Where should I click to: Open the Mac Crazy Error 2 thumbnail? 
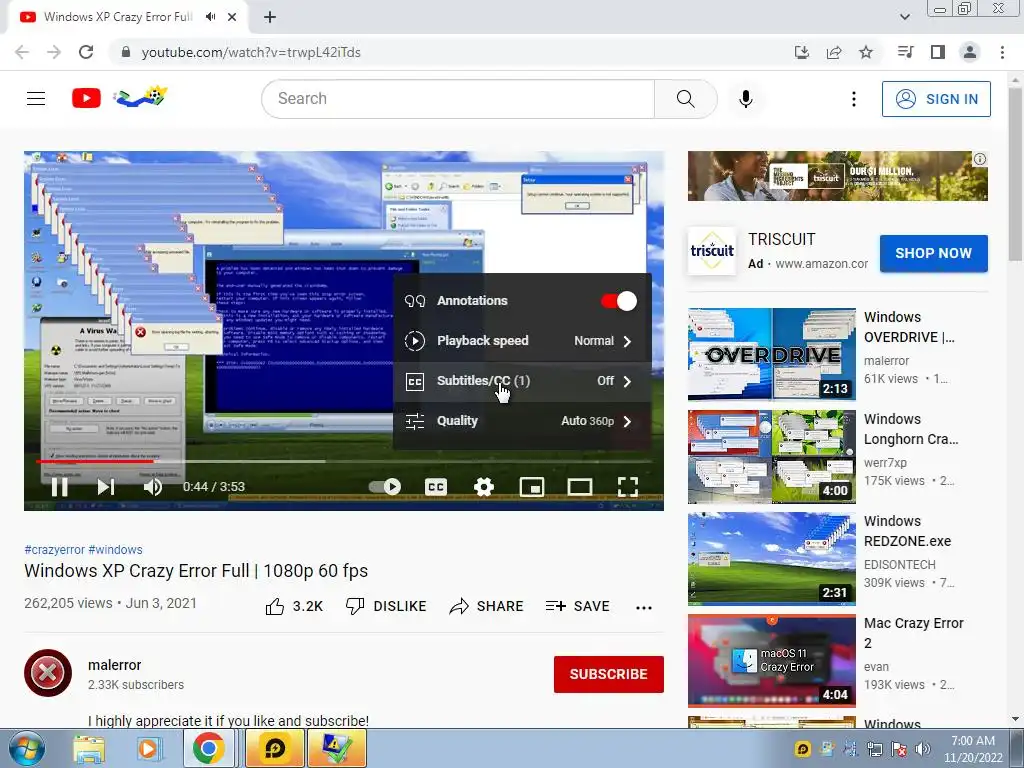point(771,661)
